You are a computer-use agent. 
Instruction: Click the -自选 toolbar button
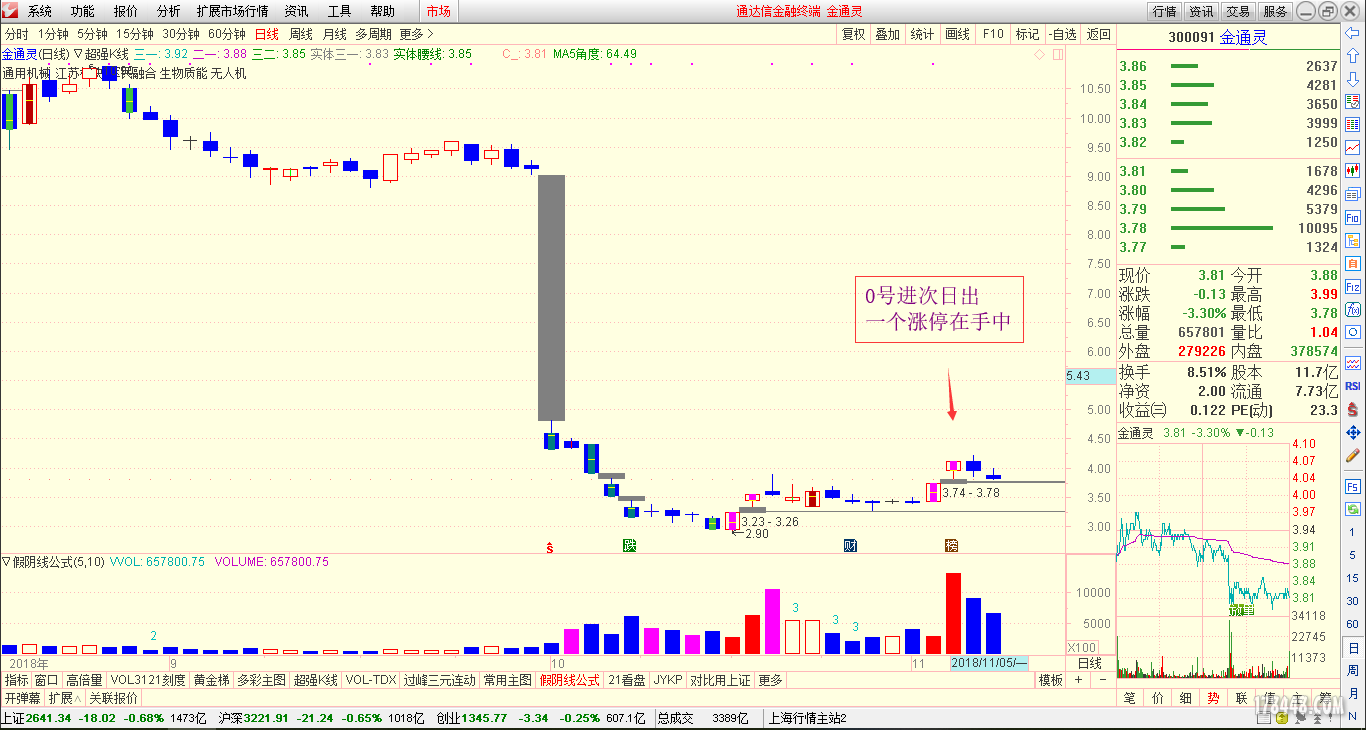[x=1062, y=34]
